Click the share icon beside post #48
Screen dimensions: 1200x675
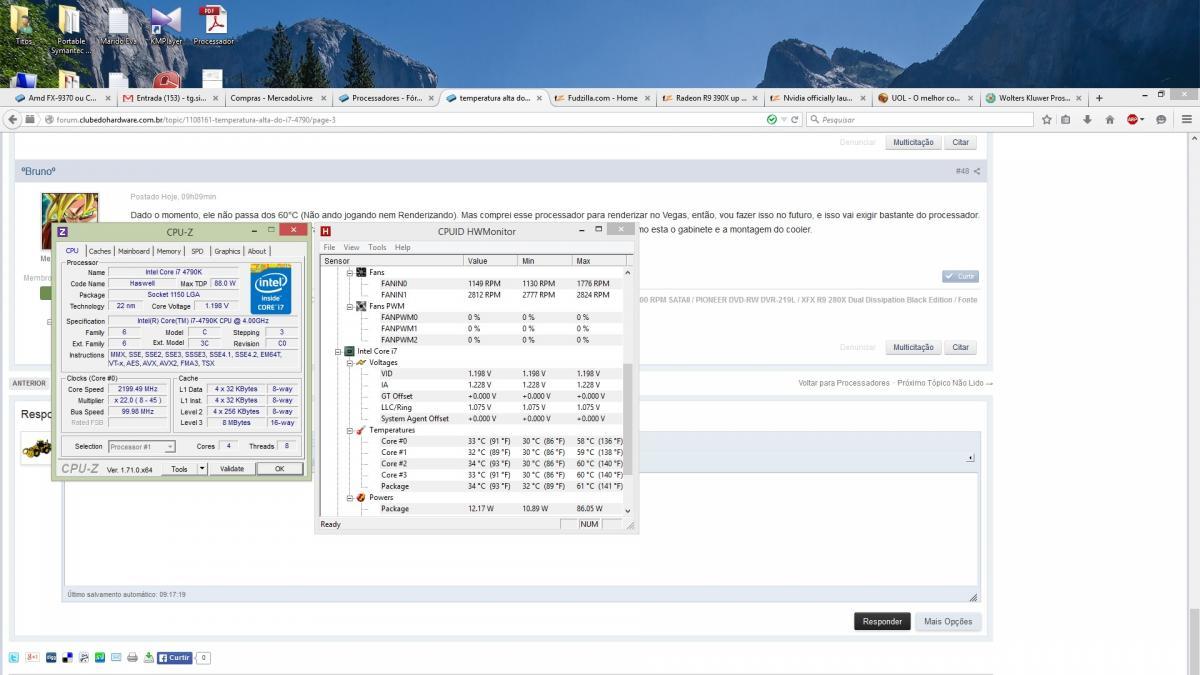(x=977, y=171)
